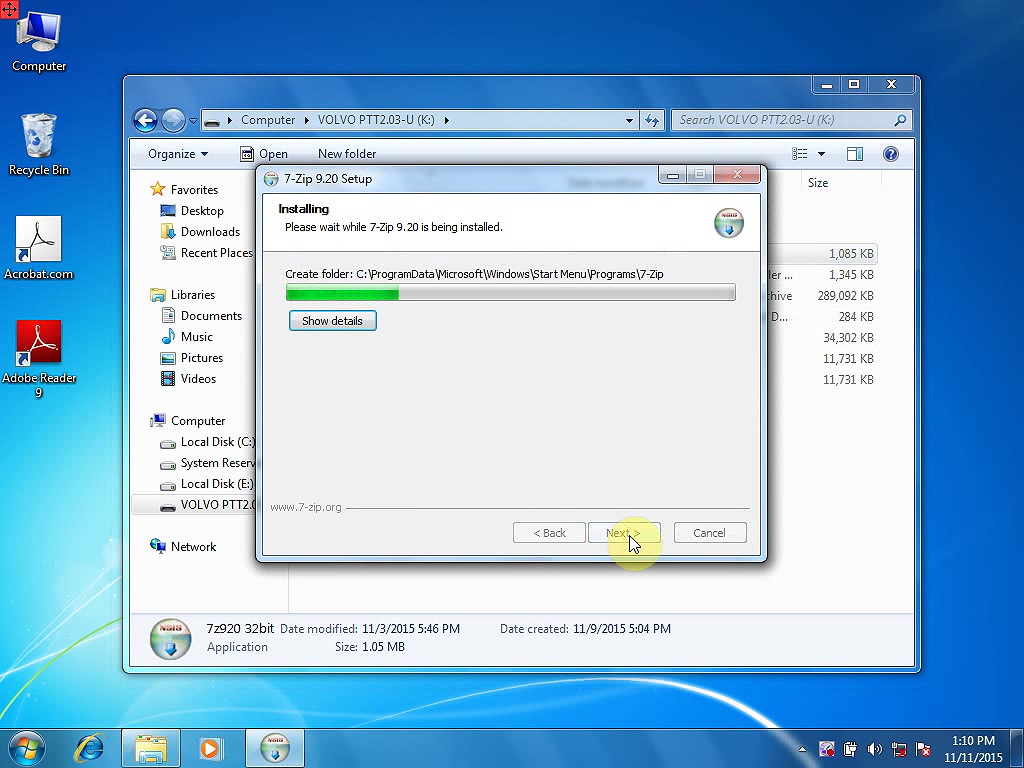Click the search magnifier icon in Explorer
The image size is (1024, 768).
[900, 120]
